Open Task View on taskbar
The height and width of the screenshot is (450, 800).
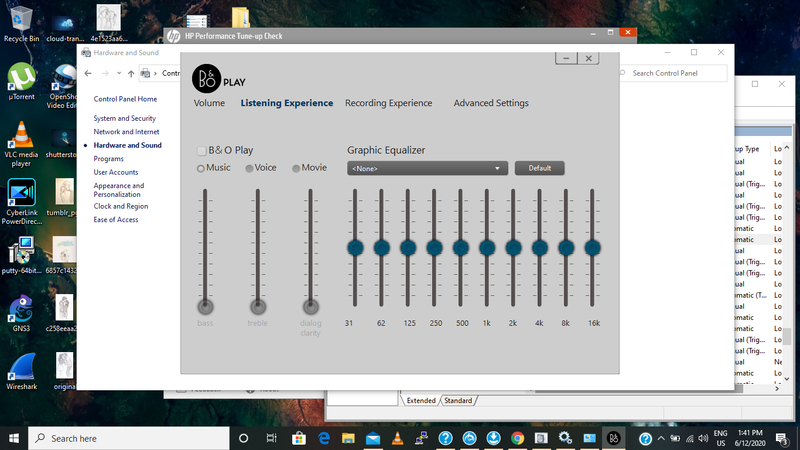point(271,438)
